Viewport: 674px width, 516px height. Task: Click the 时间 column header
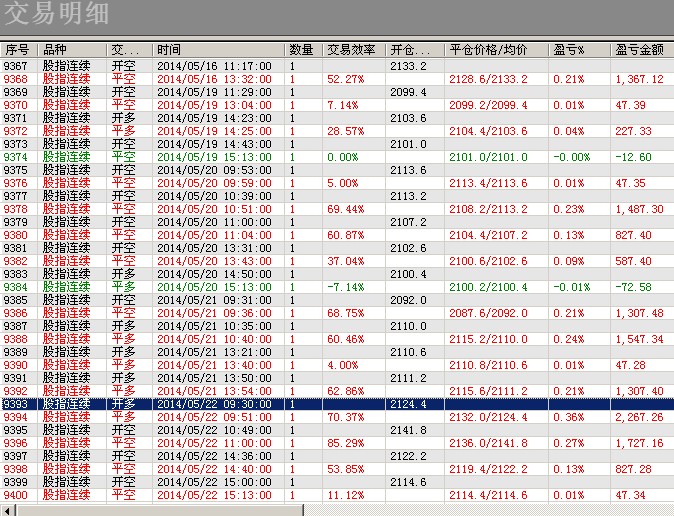pos(218,50)
